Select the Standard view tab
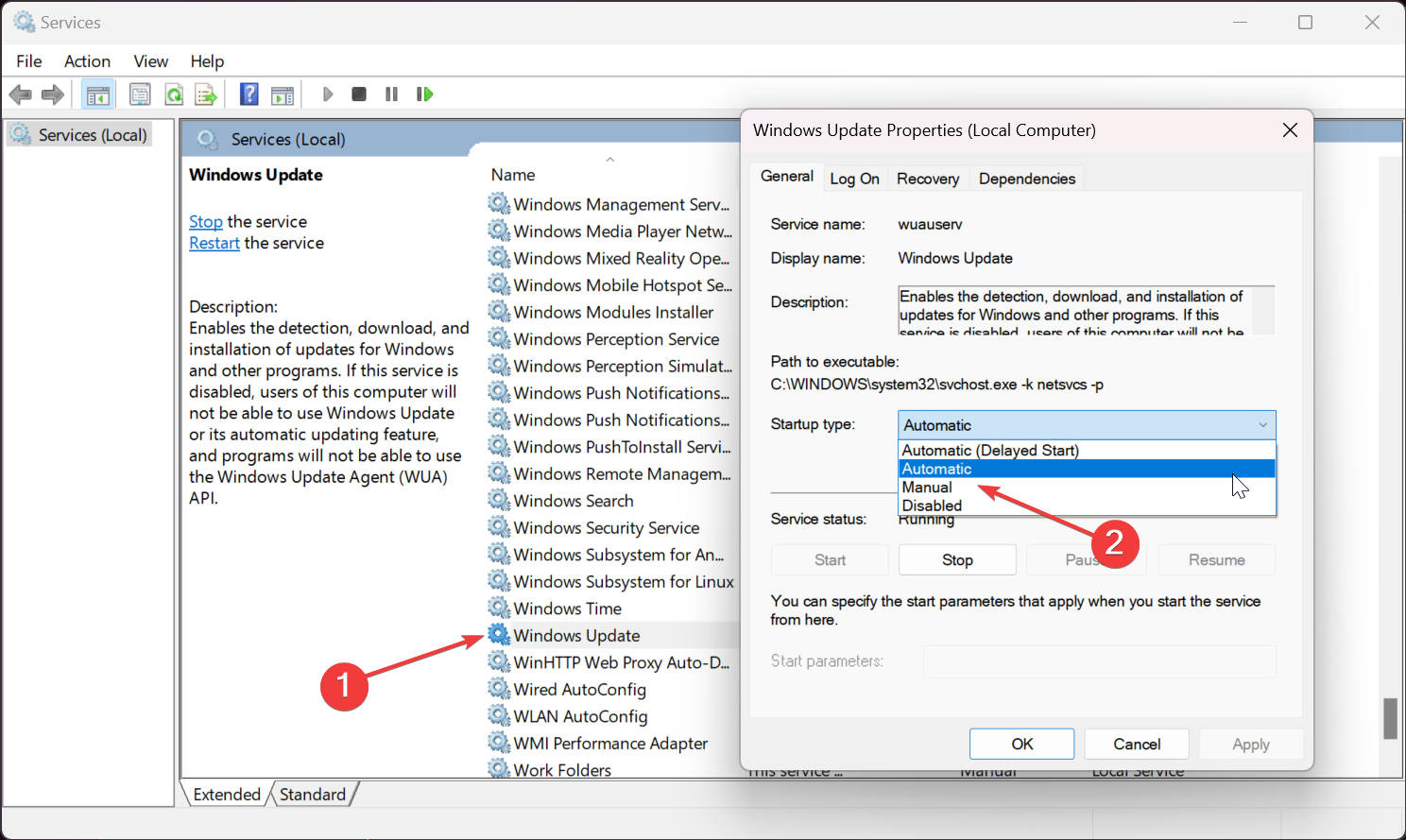The image size is (1406, 840). [313, 795]
